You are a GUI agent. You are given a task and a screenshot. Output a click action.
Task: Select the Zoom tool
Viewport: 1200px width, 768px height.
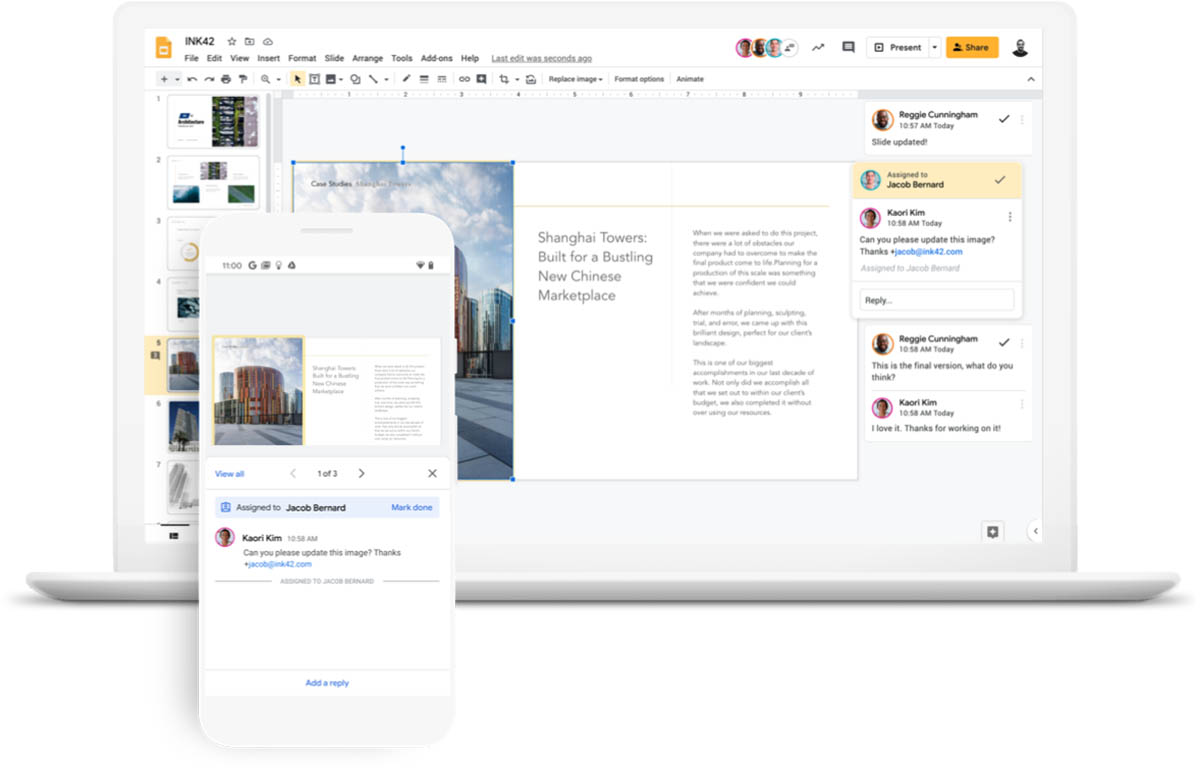coord(267,78)
